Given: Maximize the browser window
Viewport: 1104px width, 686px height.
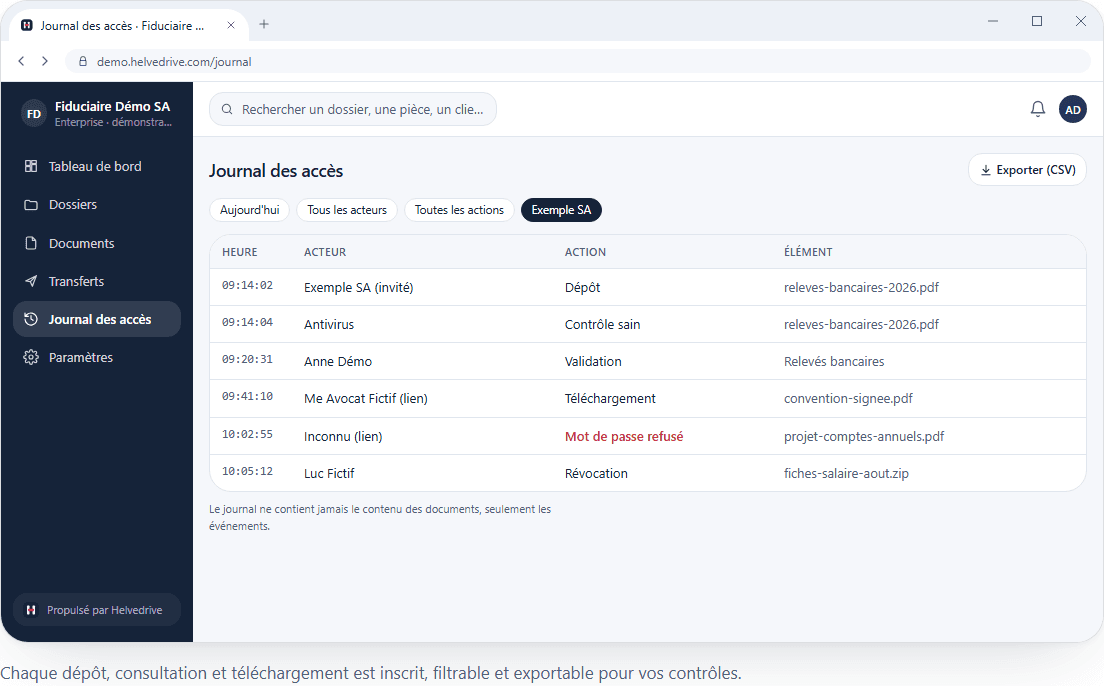Looking at the screenshot, I should 1036,21.
